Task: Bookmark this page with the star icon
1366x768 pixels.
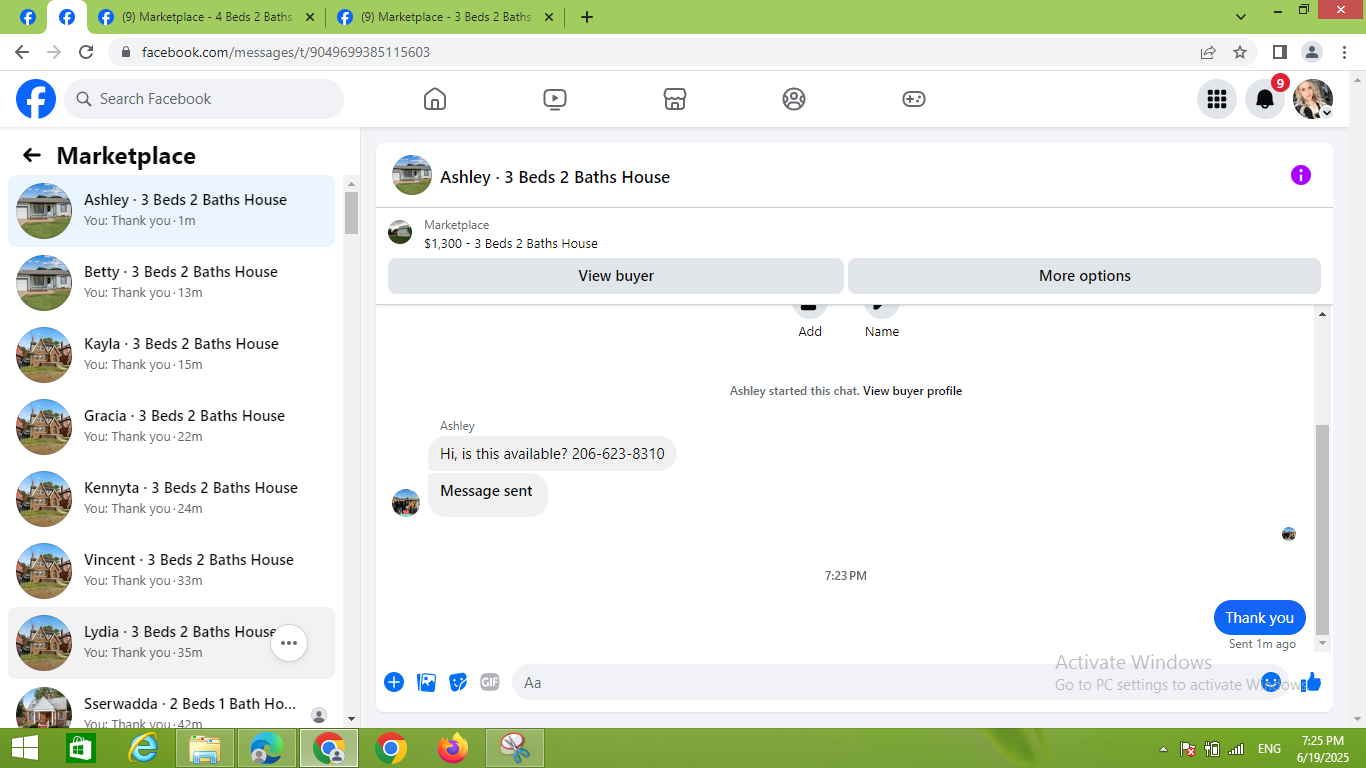Action: click(x=1240, y=52)
